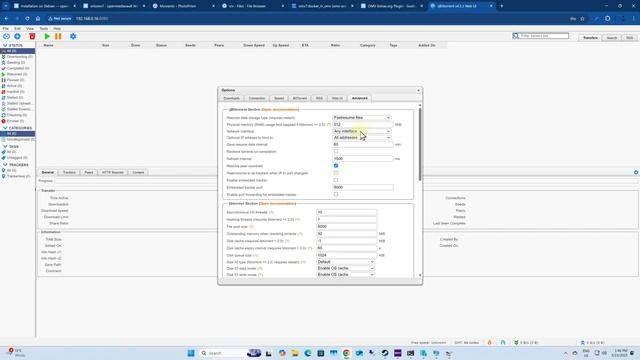Click the add torrent file toolbar icon
Image resolution: width=640 pixels, height=360 pixels.
pyautogui.click(x=17, y=36)
